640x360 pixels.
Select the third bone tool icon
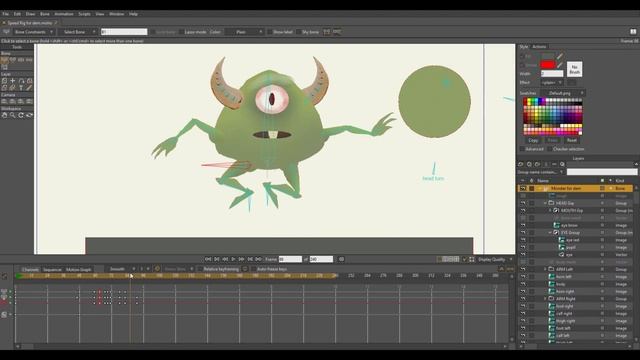[x=21, y=60]
